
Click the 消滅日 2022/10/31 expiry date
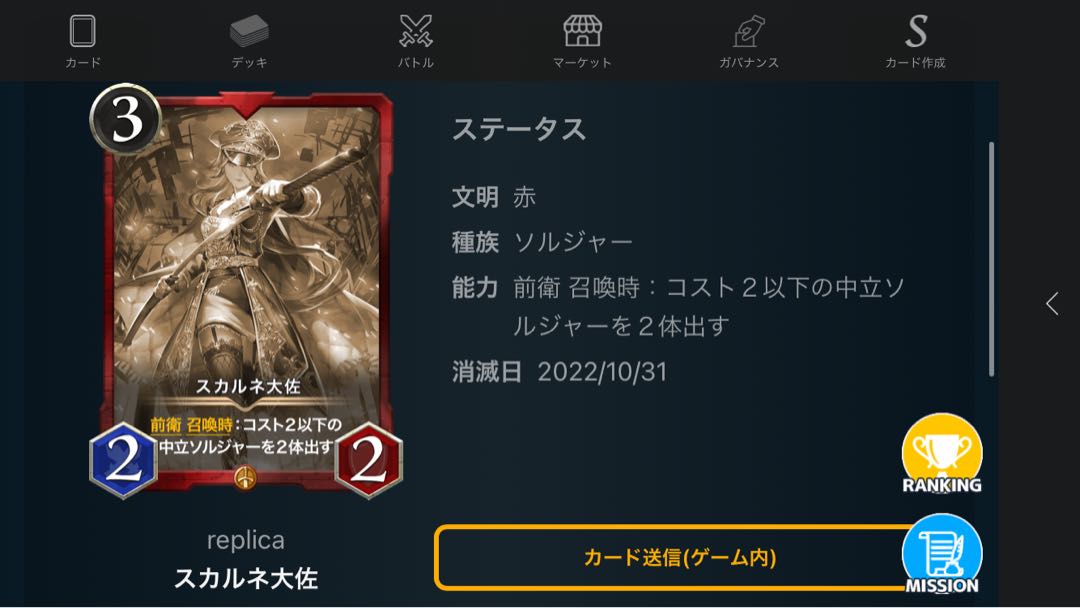point(559,372)
